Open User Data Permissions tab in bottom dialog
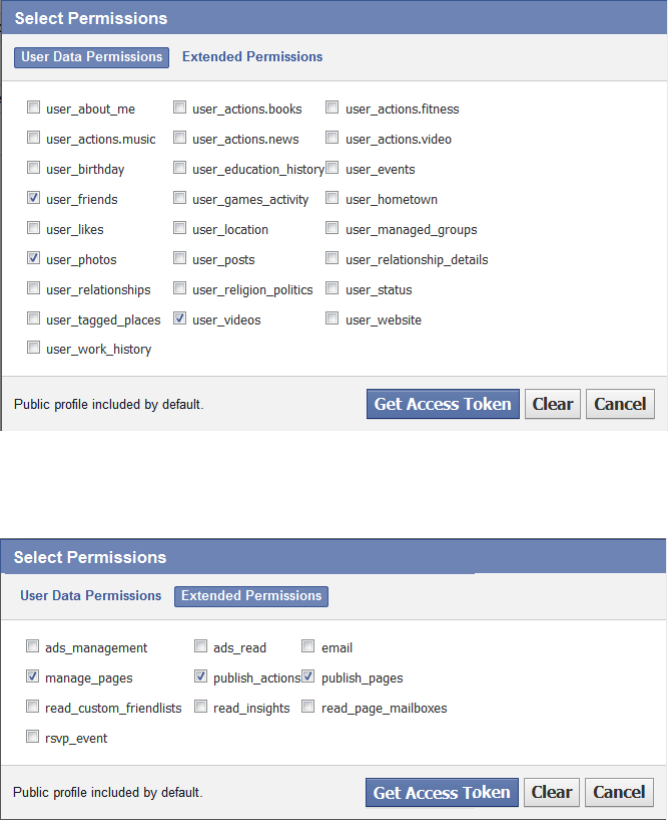This screenshot has width=668, height=820. tap(91, 596)
